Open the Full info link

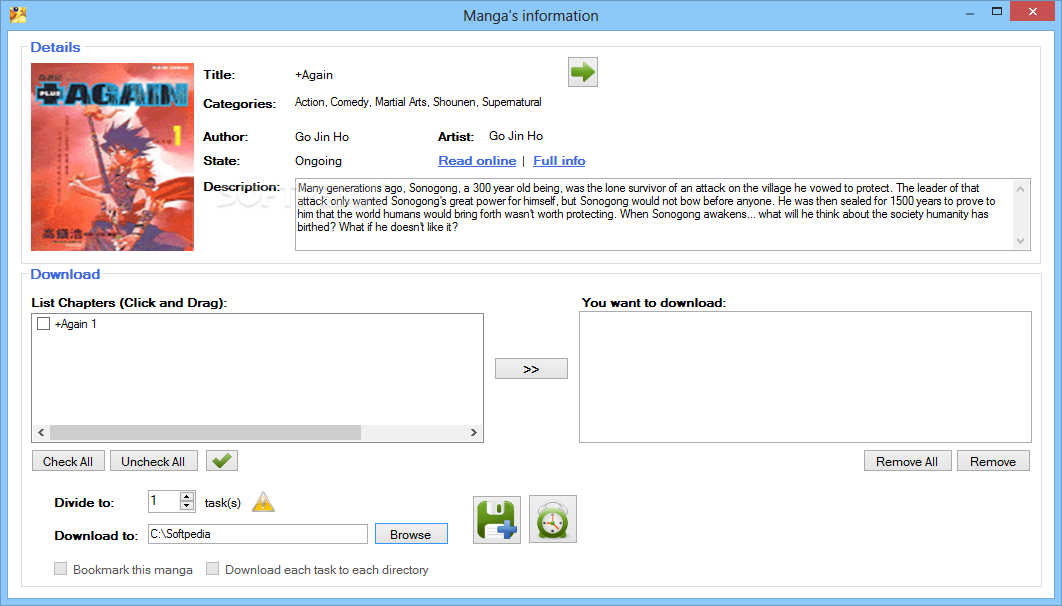pos(559,161)
